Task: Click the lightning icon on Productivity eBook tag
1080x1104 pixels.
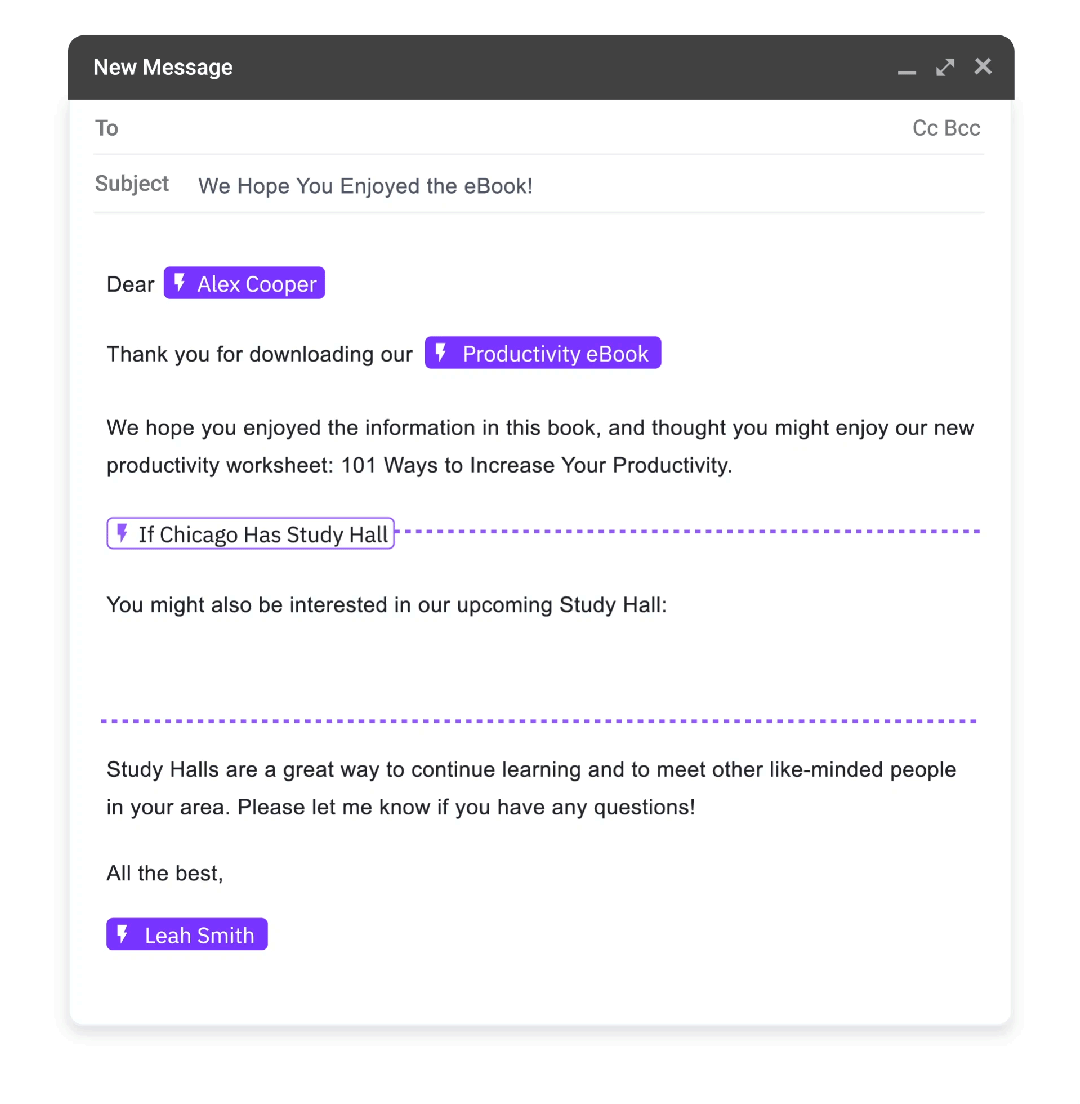Action: pos(443,352)
